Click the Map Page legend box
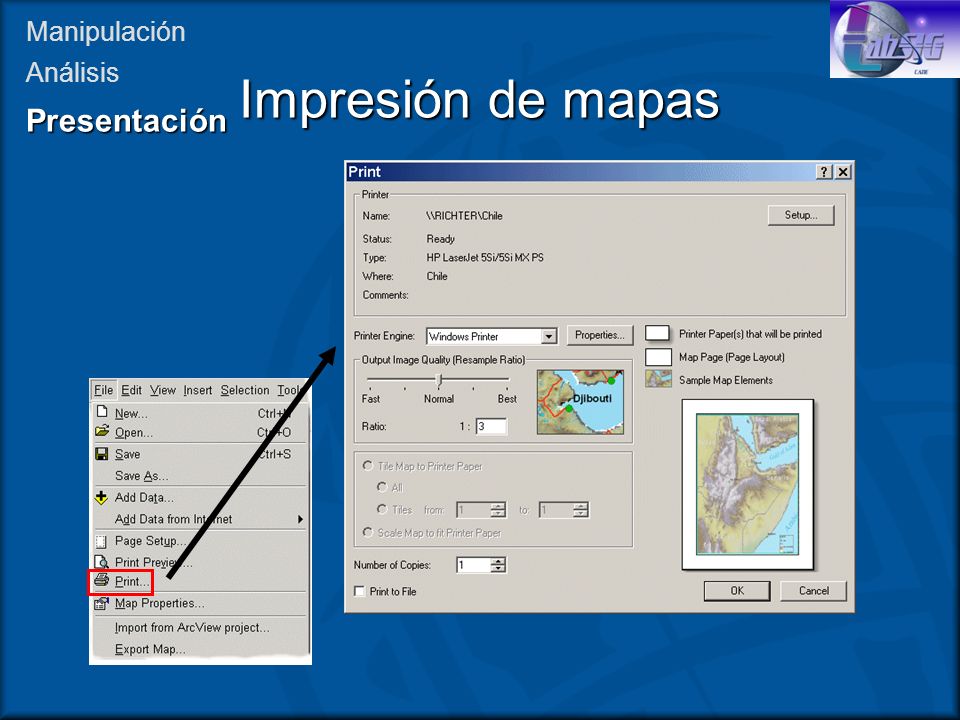The height and width of the screenshot is (720, 960). tap(658, 357)
